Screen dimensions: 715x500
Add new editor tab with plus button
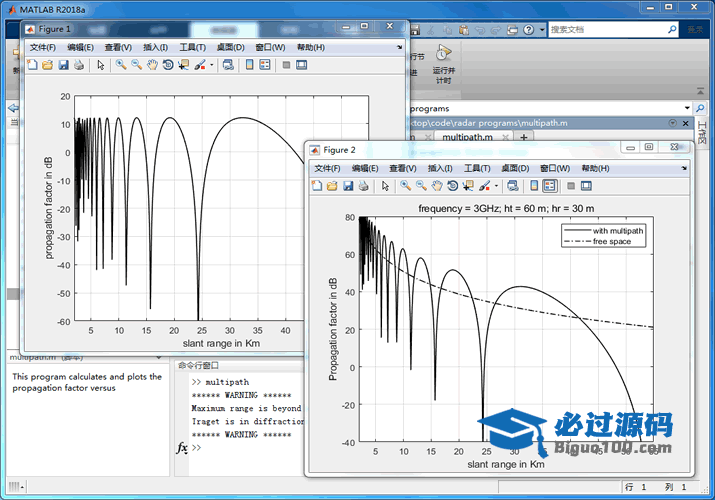click(x=524, y=137)
